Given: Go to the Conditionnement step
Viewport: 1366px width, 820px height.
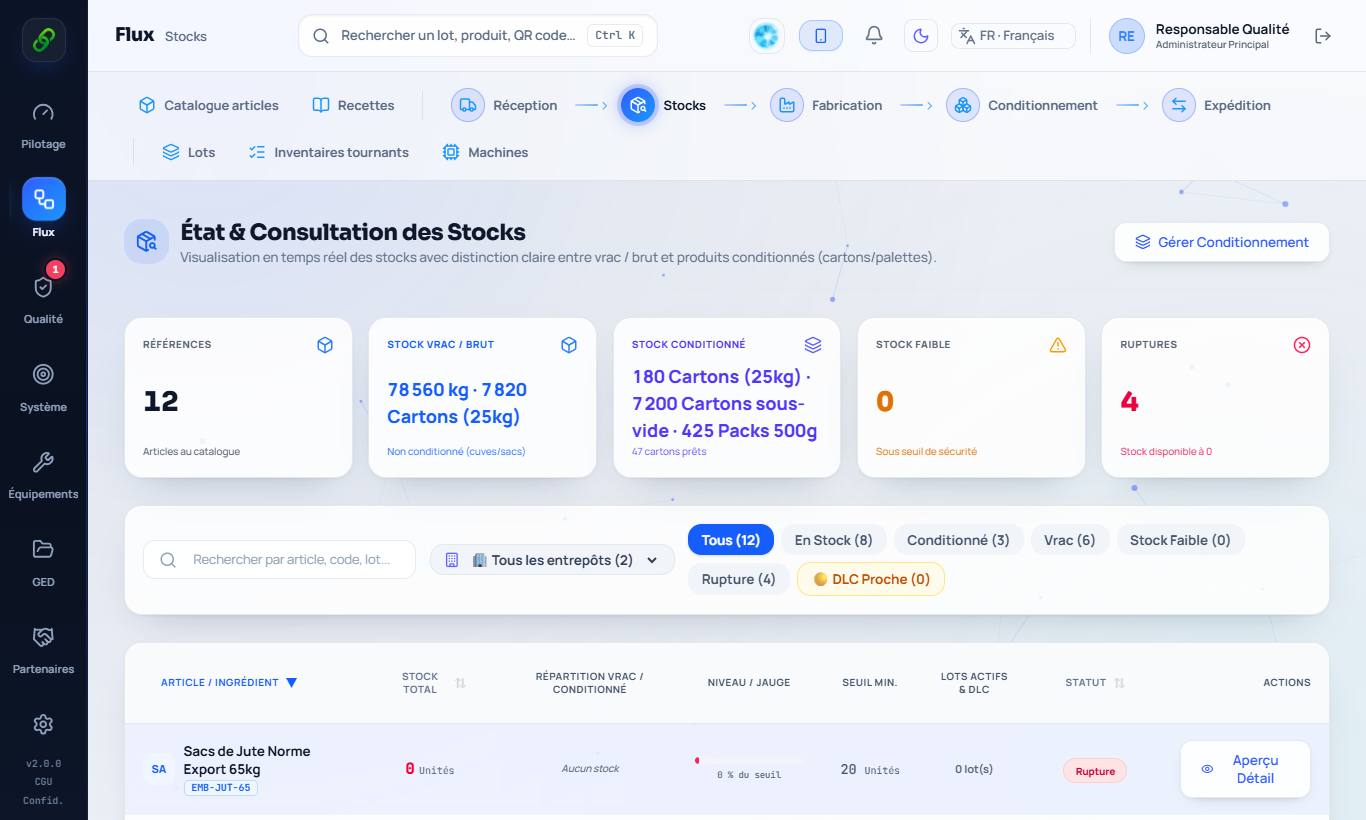Looking at the screenshot, I should (1022, 105).
